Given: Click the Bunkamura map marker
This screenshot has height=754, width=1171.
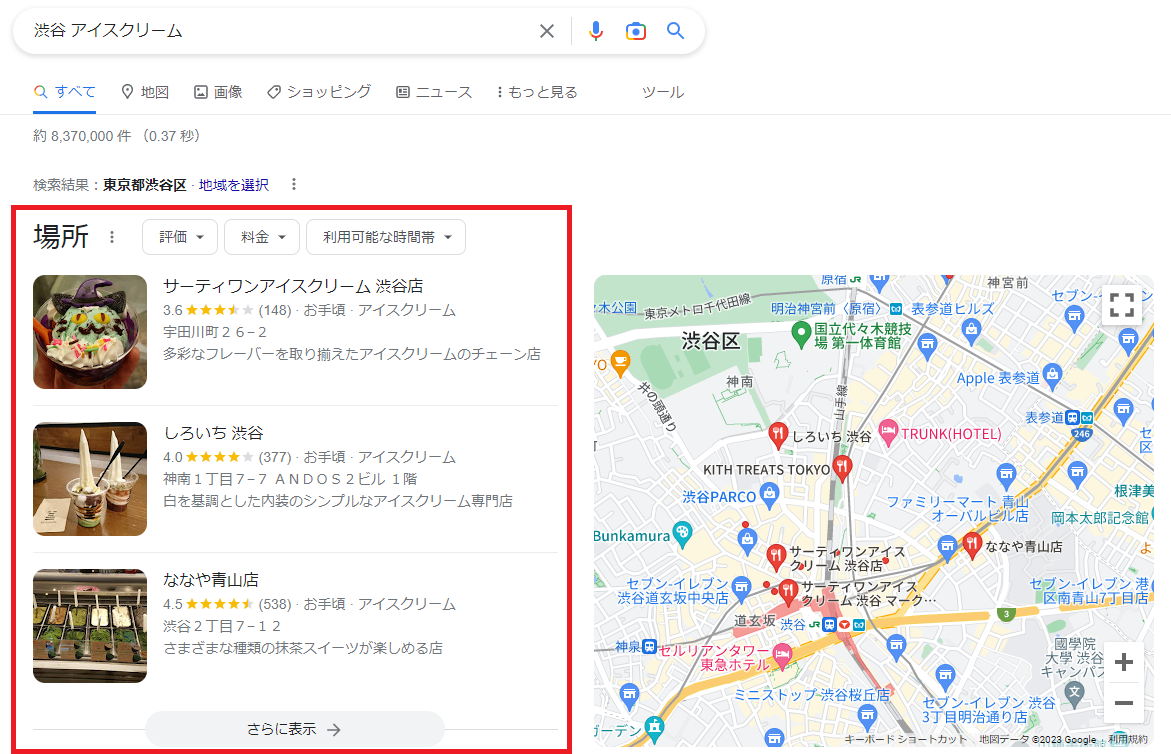Looking at the screenshot, I should tap(682, 533).
